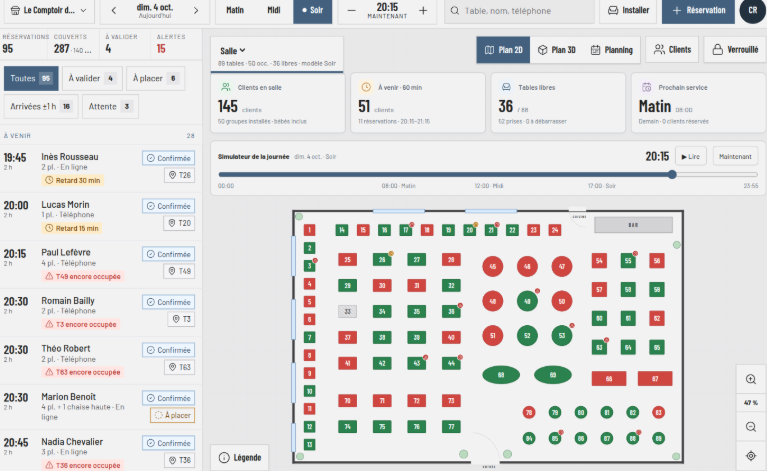767x471 pixels.
Task: Open Inès Rousseau's Confirmée status
Action: pos(169,158)
